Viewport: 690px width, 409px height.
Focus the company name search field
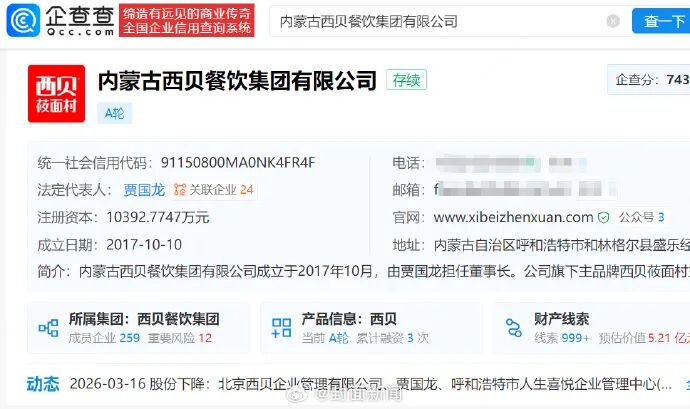[x=436, y=21]
